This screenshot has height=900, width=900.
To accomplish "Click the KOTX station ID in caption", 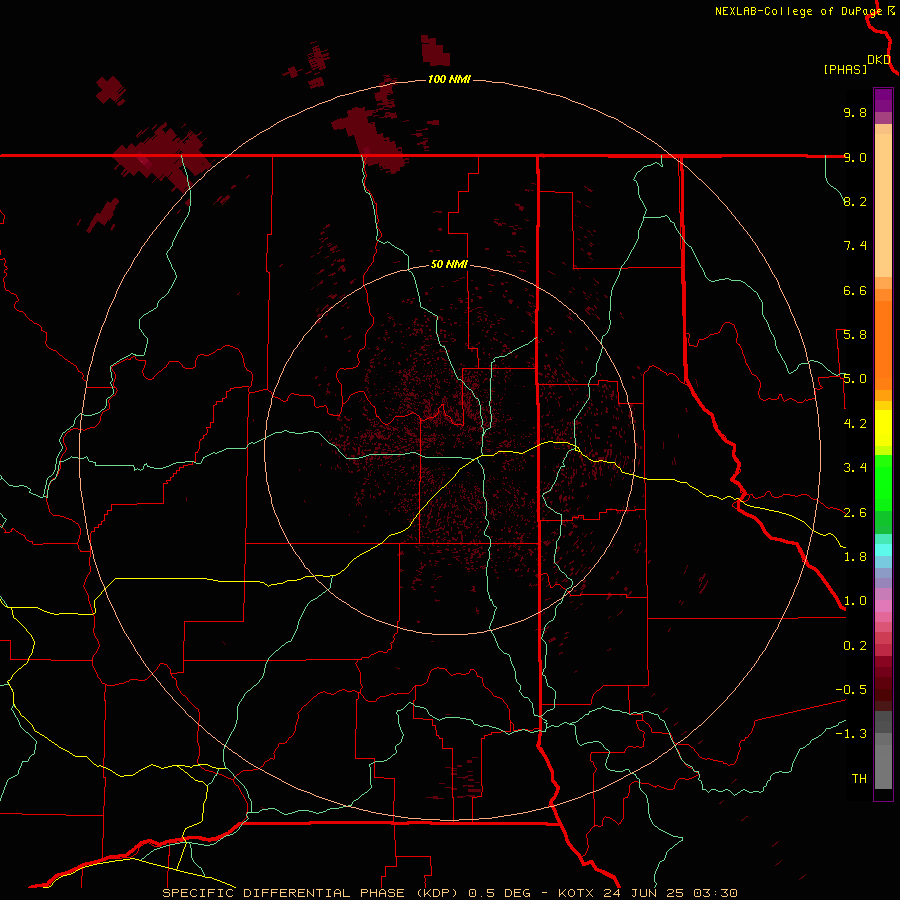I will (x=576, y=893).
